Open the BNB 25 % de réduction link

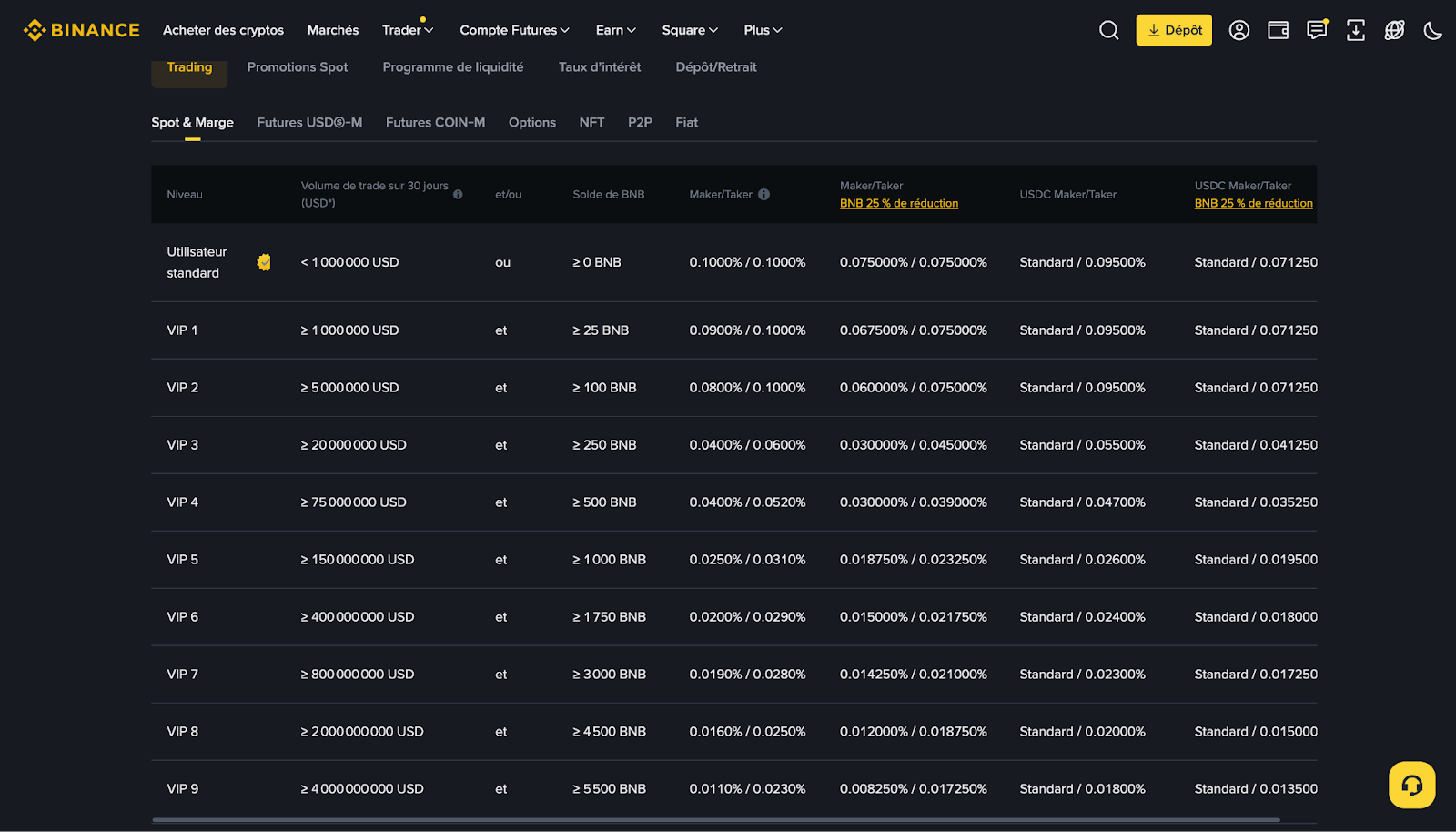898,203
